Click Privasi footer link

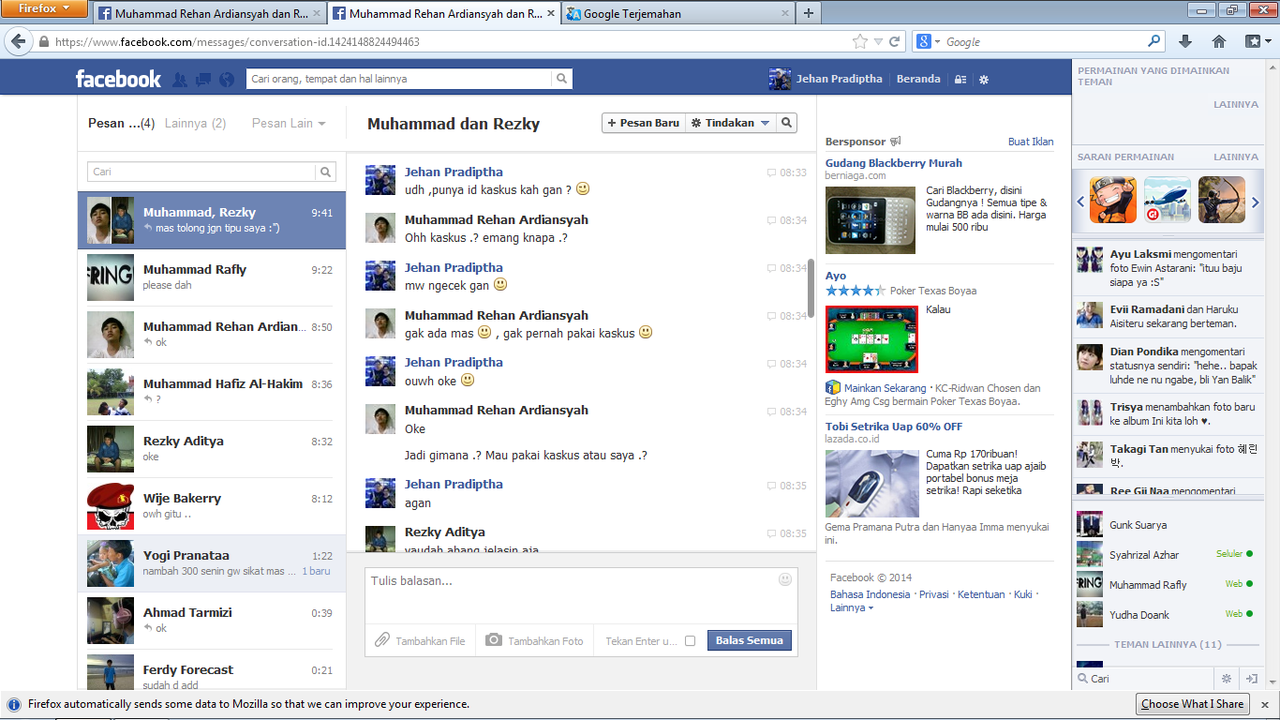coord(934,594)
